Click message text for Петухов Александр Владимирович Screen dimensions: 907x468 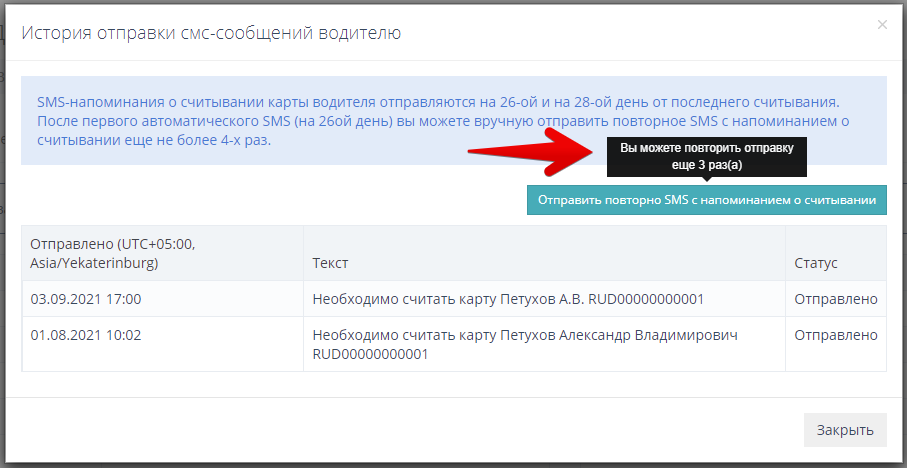coord(525,335)
